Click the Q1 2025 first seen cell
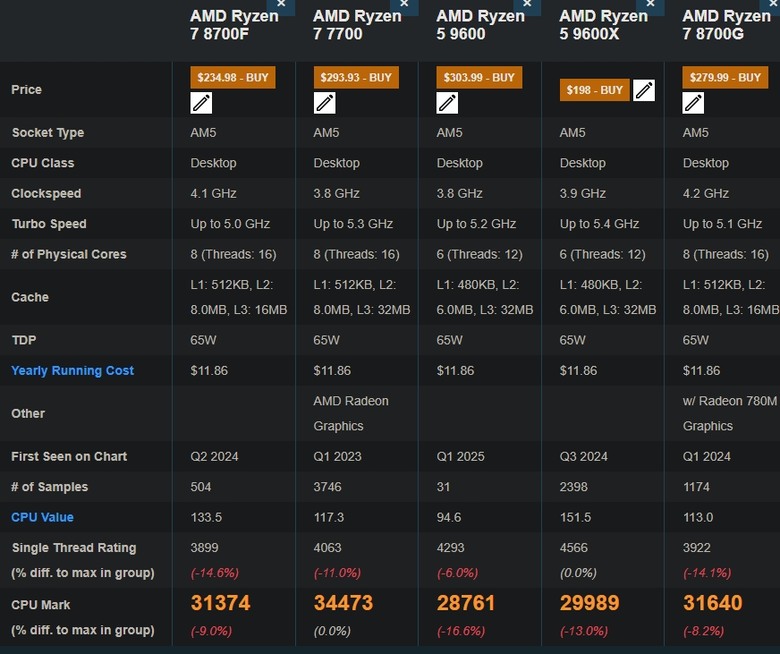Viewport: 780px width, 654px height. (461, 457)
